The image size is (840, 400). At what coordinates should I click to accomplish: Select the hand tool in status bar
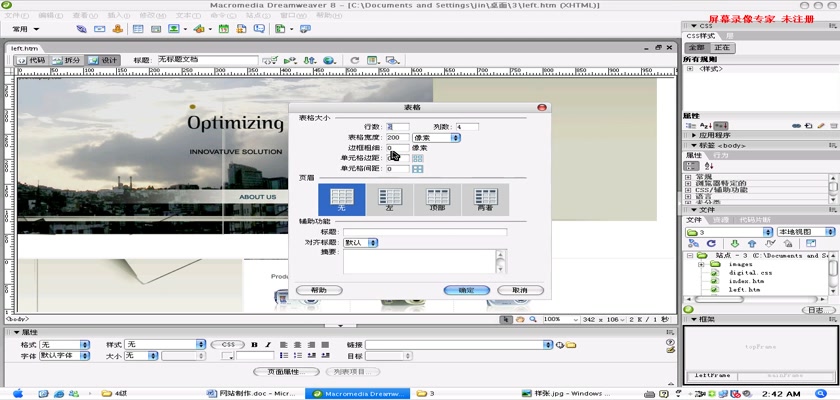coord(520,319)
